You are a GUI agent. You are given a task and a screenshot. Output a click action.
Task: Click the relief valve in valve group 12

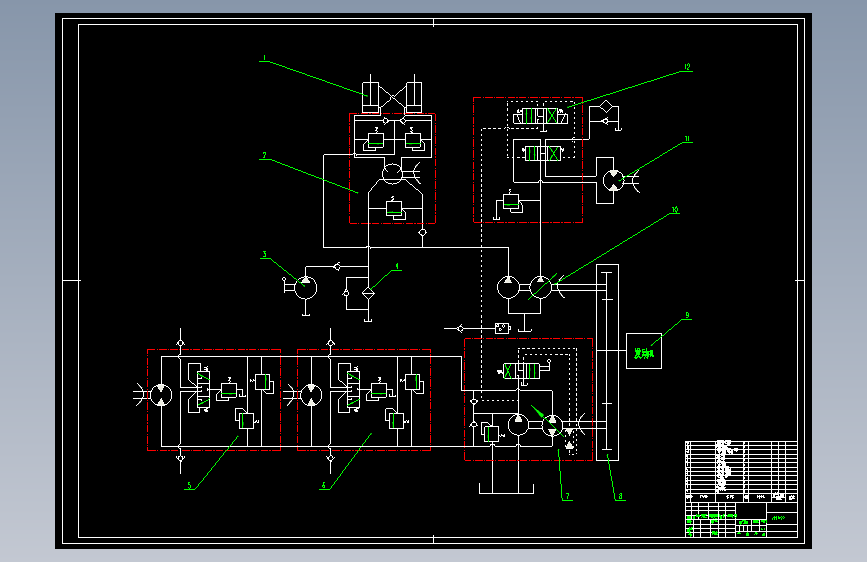coord(511,202)
